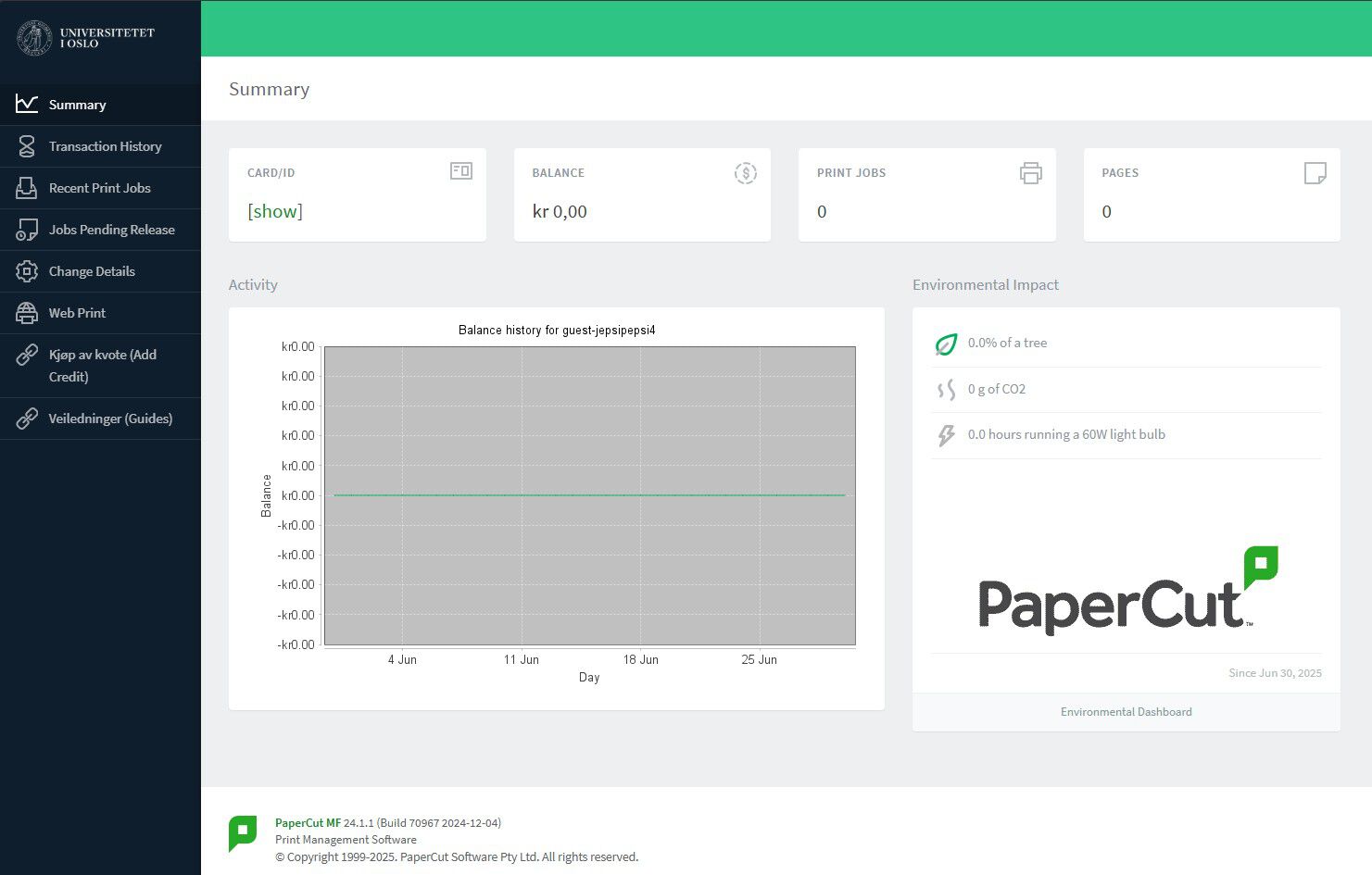The image size is (1372, 875).
Task: Click the Card/ID card icon
Action: click(x=461, y=171)
